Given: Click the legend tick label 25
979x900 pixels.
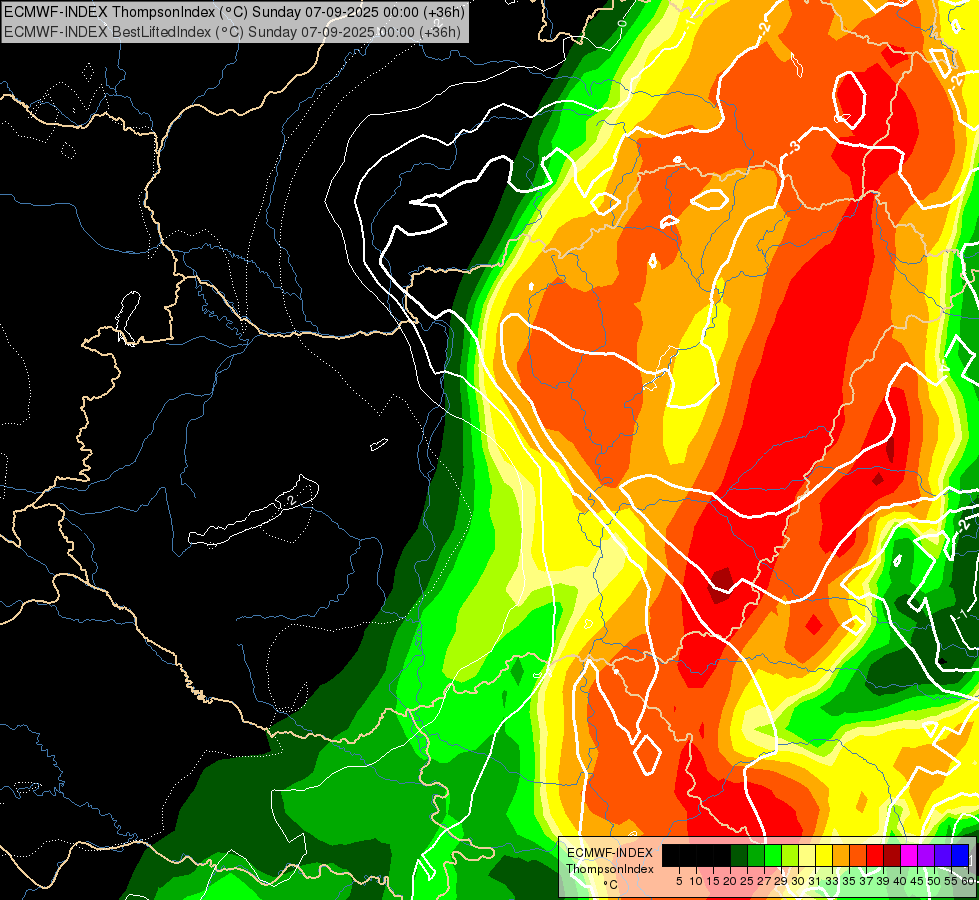Looking at the screenshot, I should pyautogui.click(x=747, y=881).
